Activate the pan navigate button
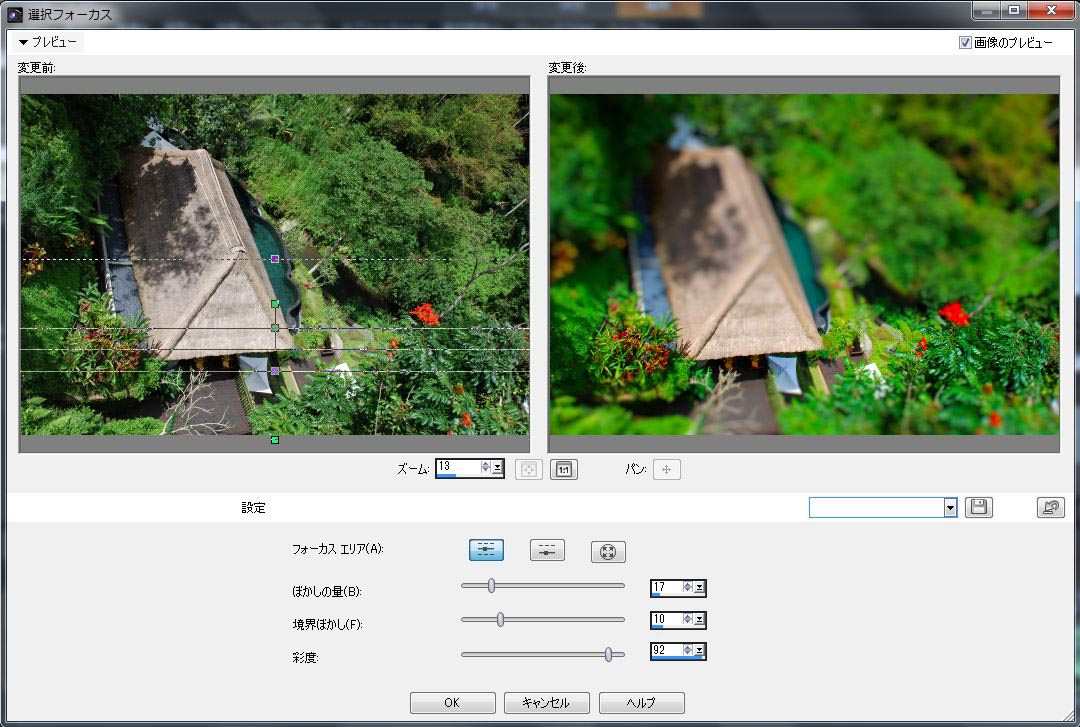Viewport: 1080px width, 727px height. [x=666, y=469]
